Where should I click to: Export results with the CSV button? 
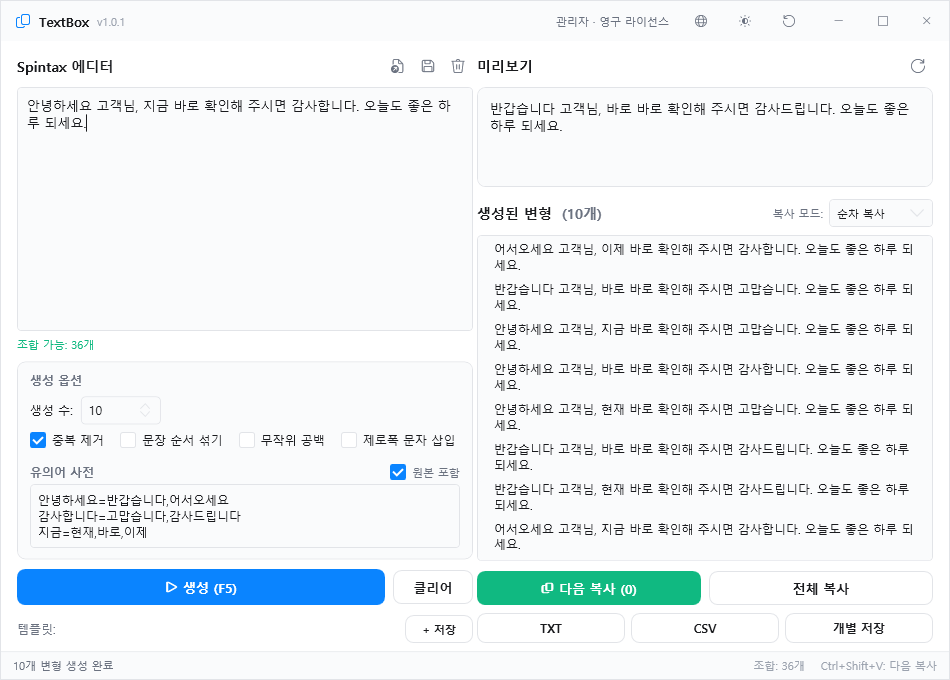click(705, 628)
